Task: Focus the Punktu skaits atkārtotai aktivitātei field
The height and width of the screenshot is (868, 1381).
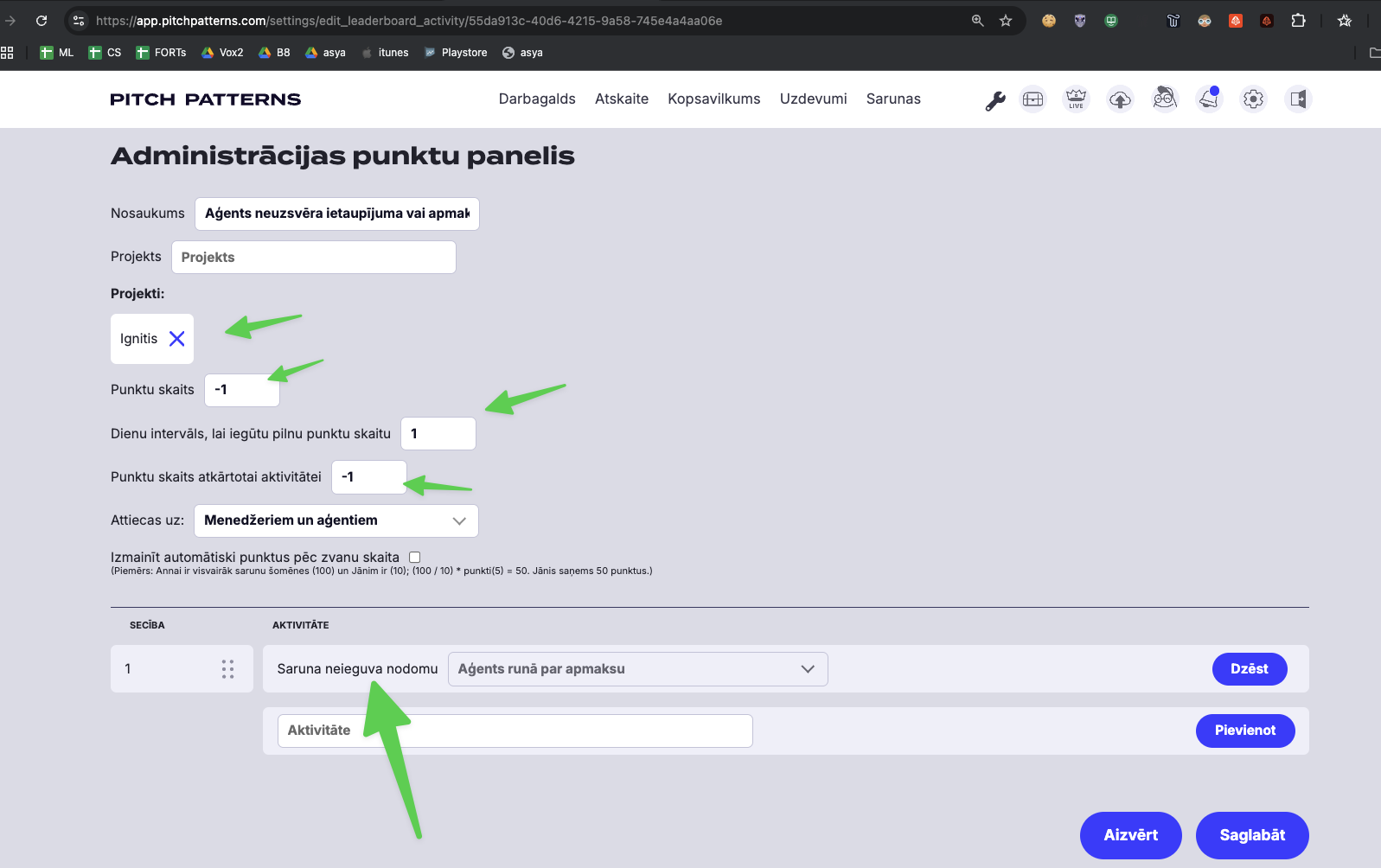Action: [369, 477]
